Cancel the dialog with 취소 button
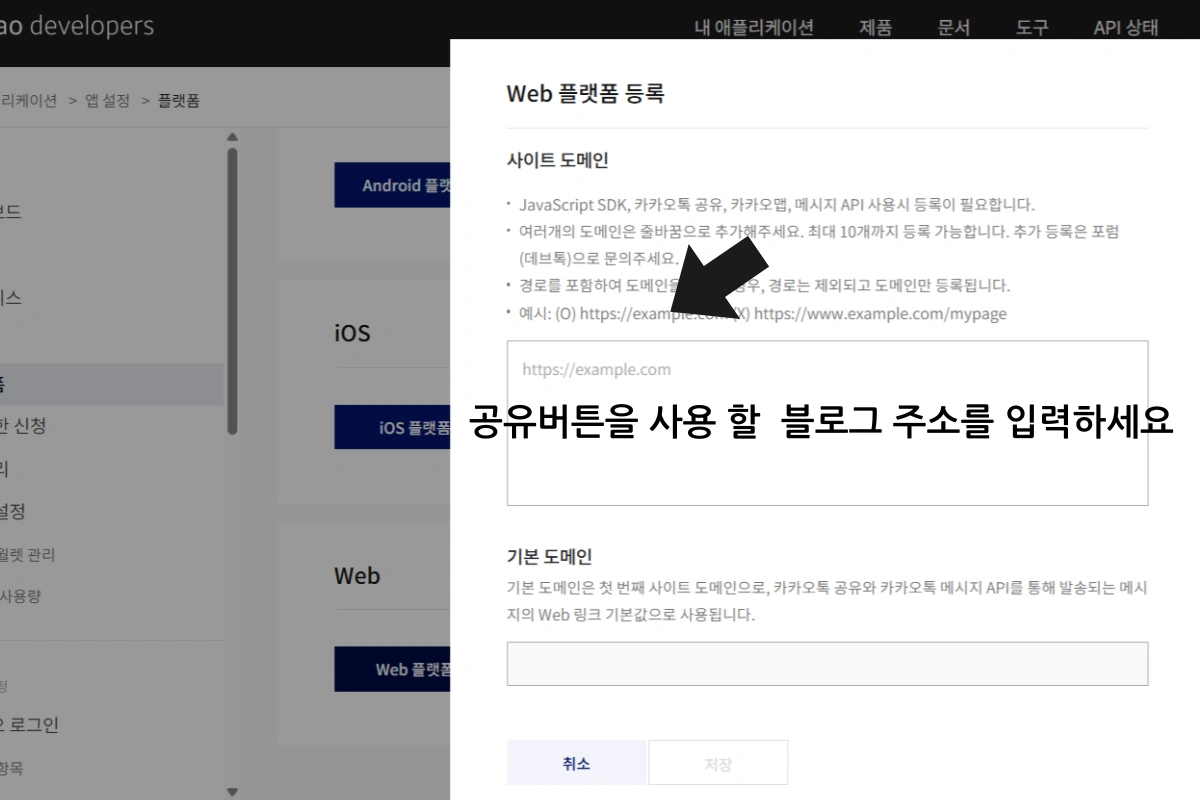Screen dimensions: 1200x800 click(576, 764)
